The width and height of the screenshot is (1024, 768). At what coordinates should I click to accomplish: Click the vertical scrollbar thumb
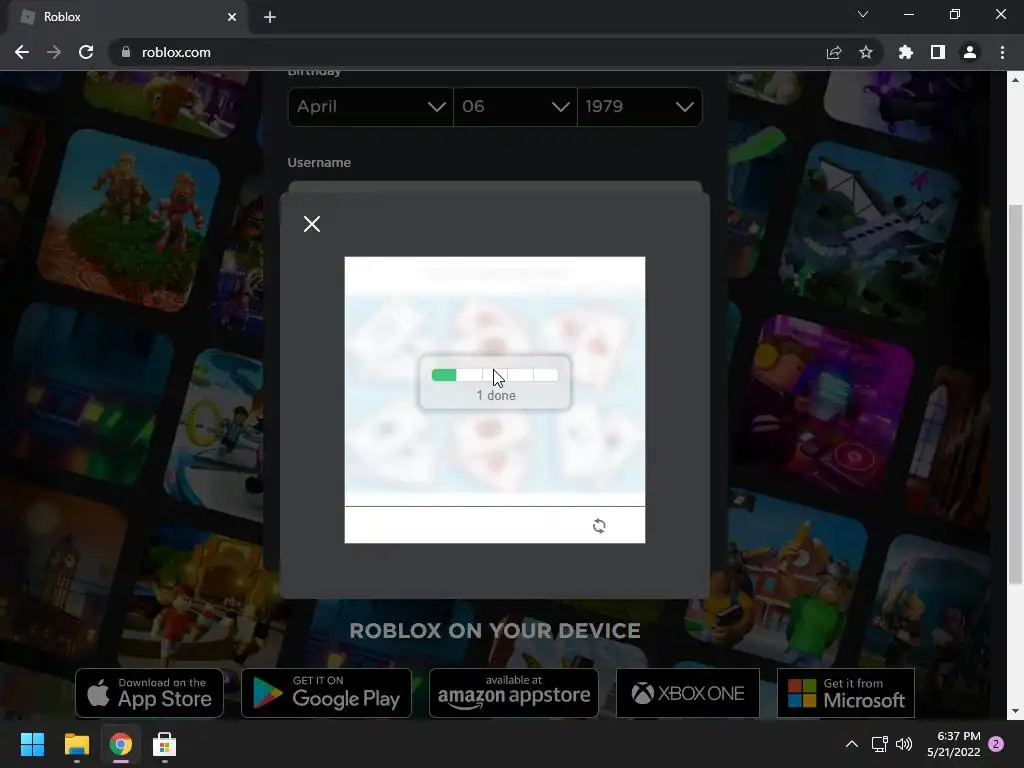click(1016, 394)
